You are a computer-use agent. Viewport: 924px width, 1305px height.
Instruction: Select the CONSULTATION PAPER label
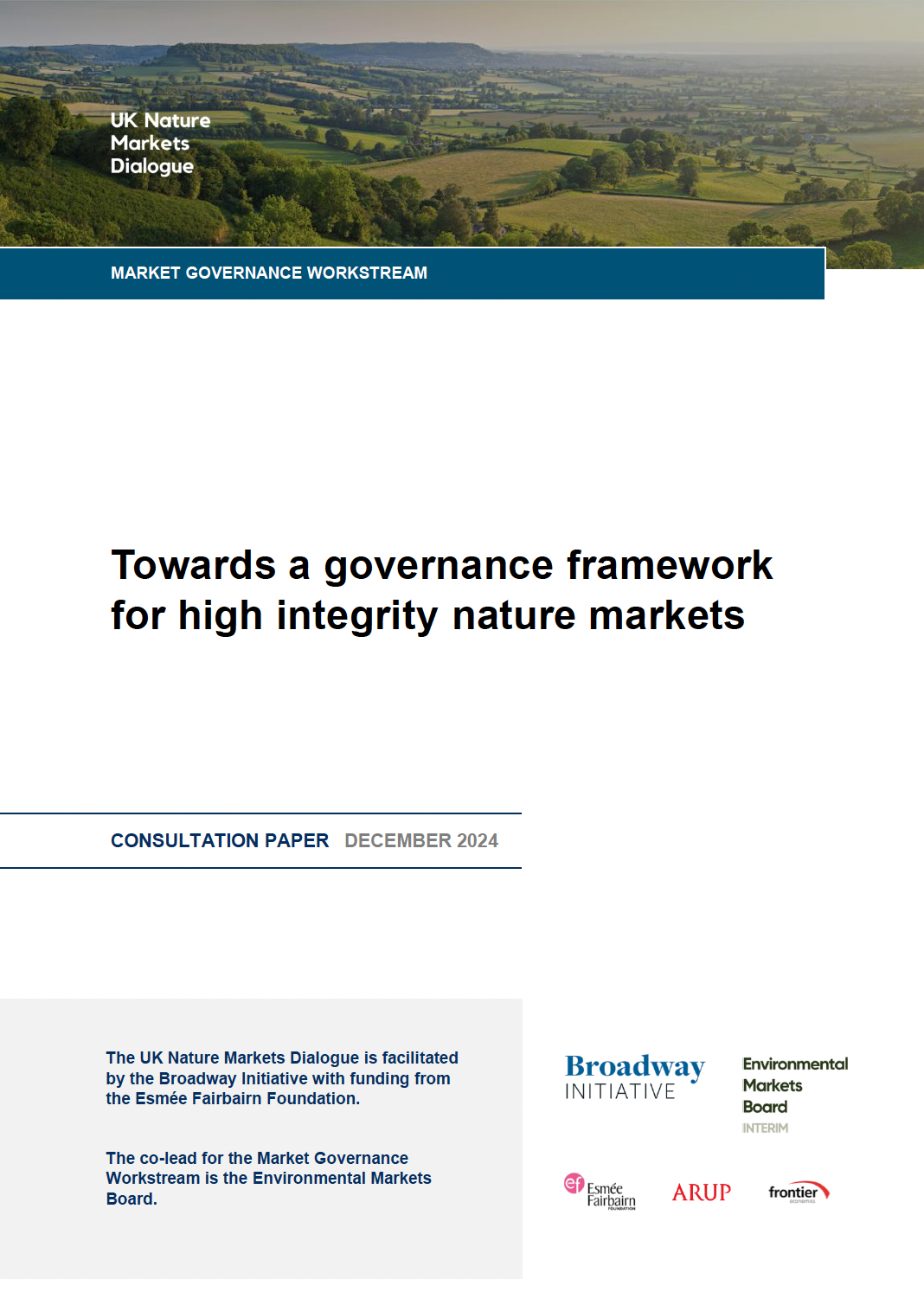coord(218,839)
